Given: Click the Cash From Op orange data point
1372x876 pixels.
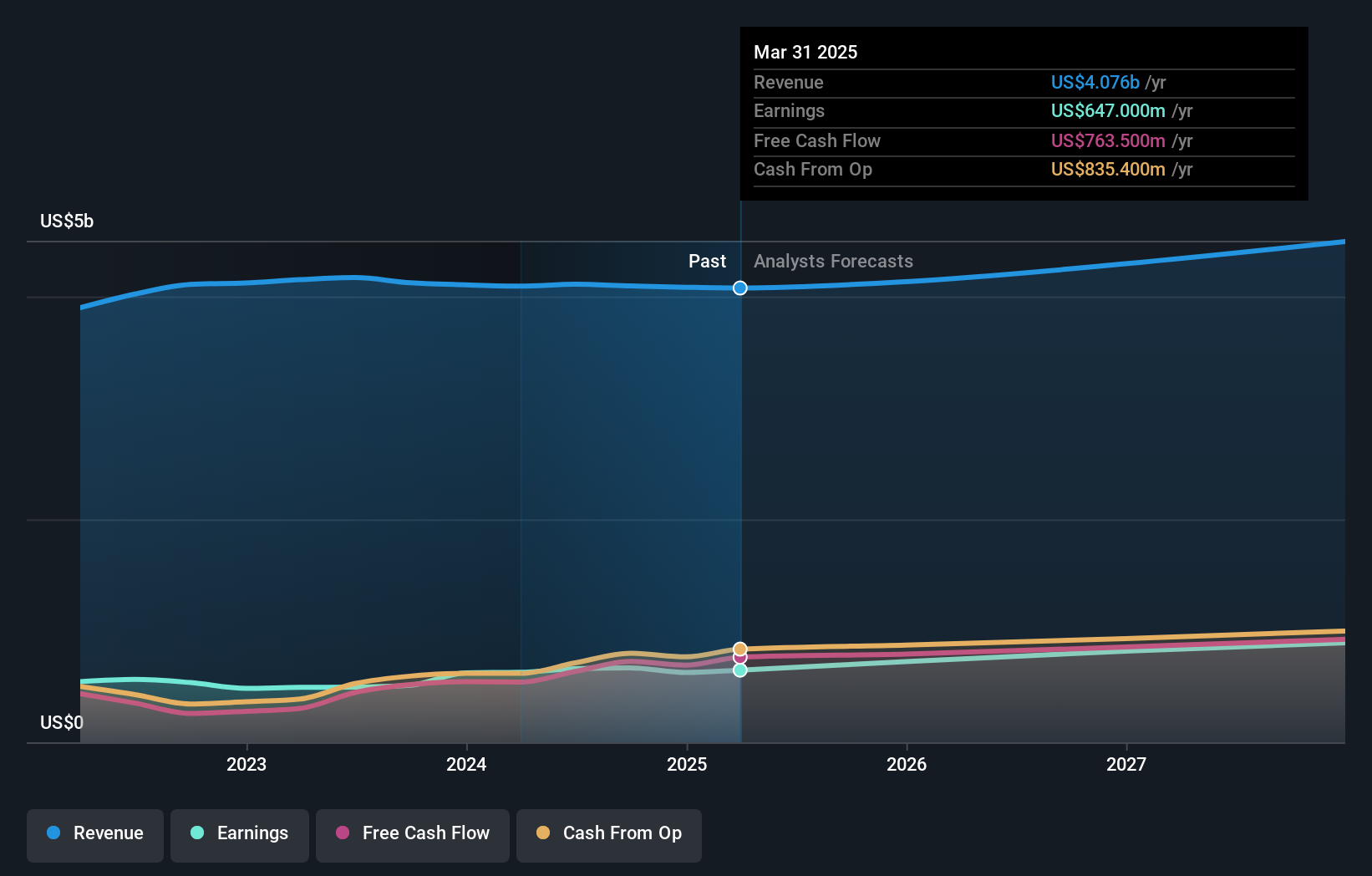Looking at the screenshot, I should (x=740, y=649).
